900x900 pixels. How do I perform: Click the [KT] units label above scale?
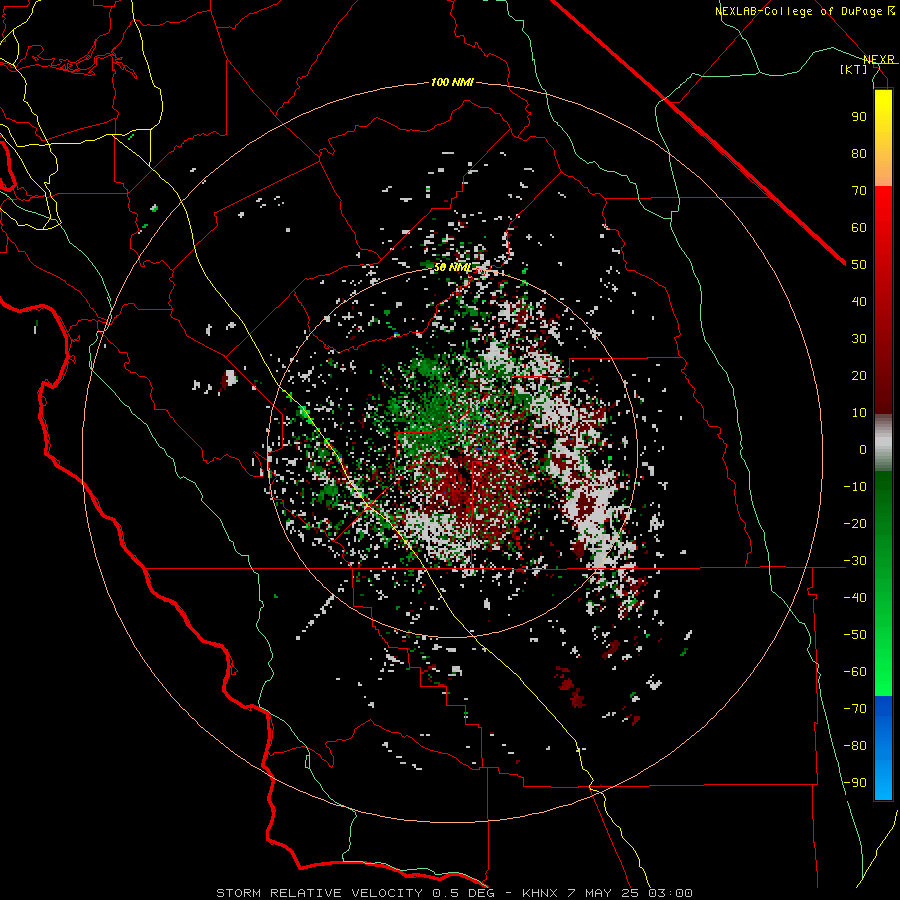tap(853, 69)
